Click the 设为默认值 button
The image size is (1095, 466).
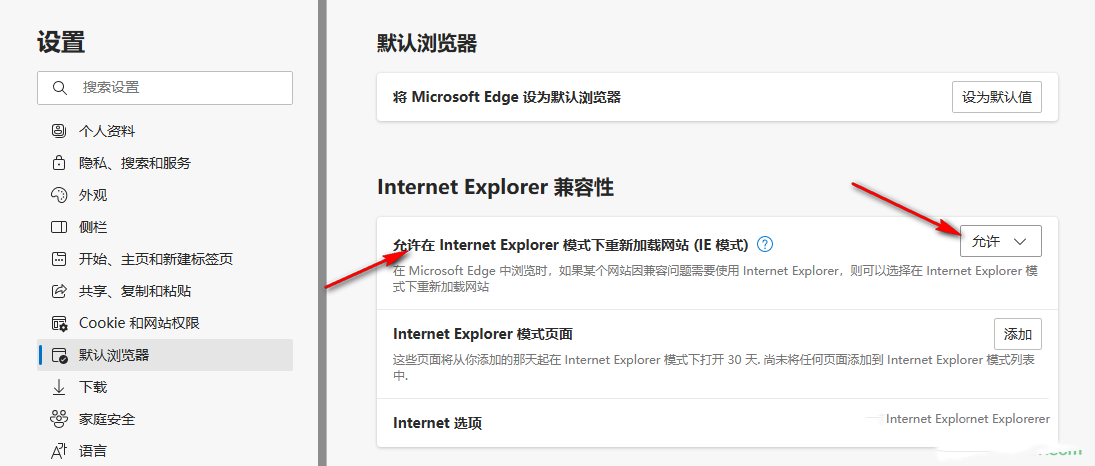click(997, 97)
